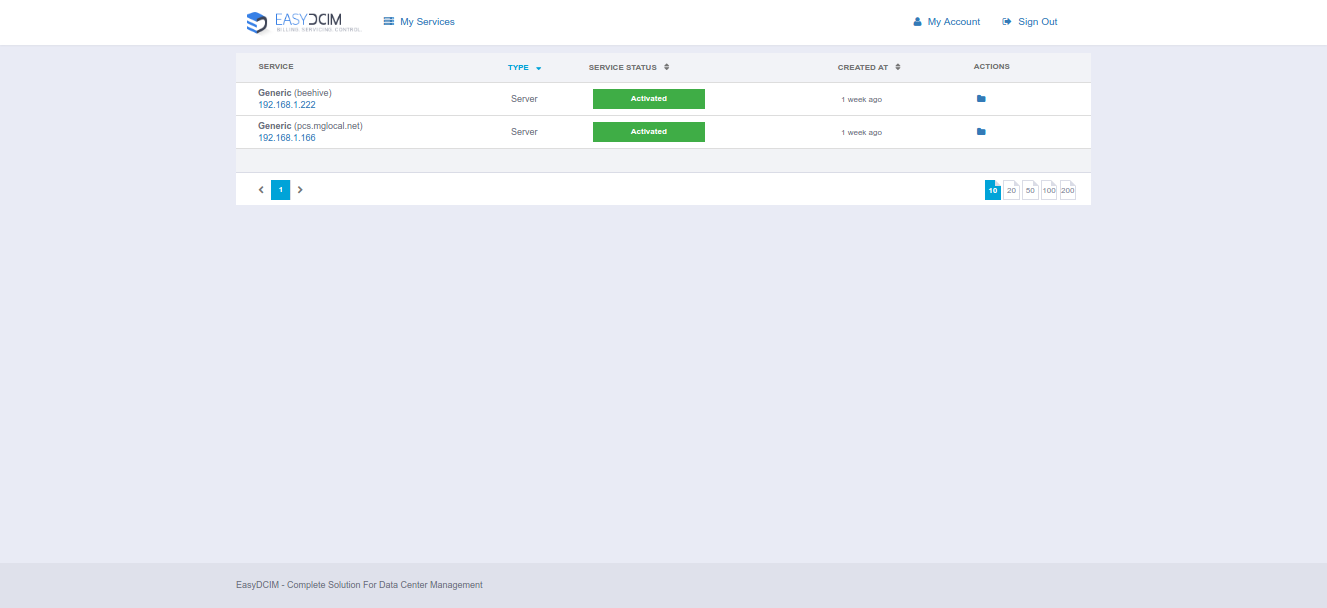Open IP address 192.168.1.166 link
1327x608 pixels.
tap(287, 138)
